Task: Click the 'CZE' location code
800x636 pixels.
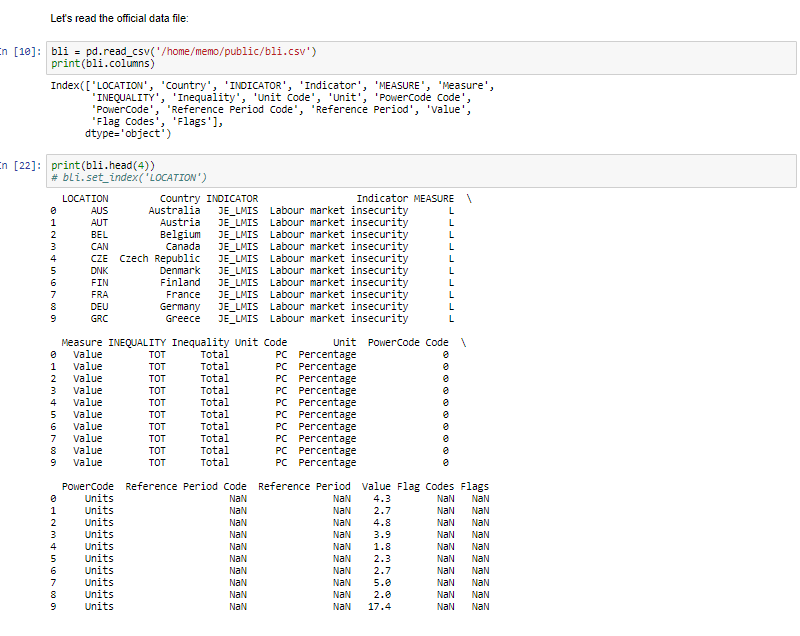Action: coord(99,259)
